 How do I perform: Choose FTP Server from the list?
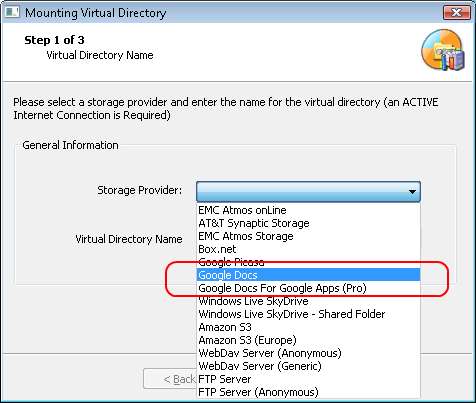tap(308, 379)
